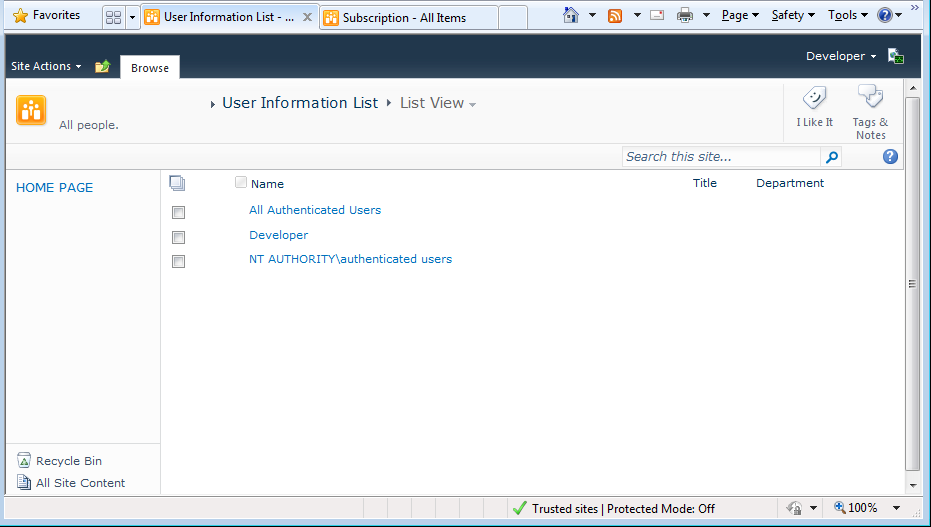The image size is (931, 527).
Task: Open the Page menu
Action: [740, 15]
